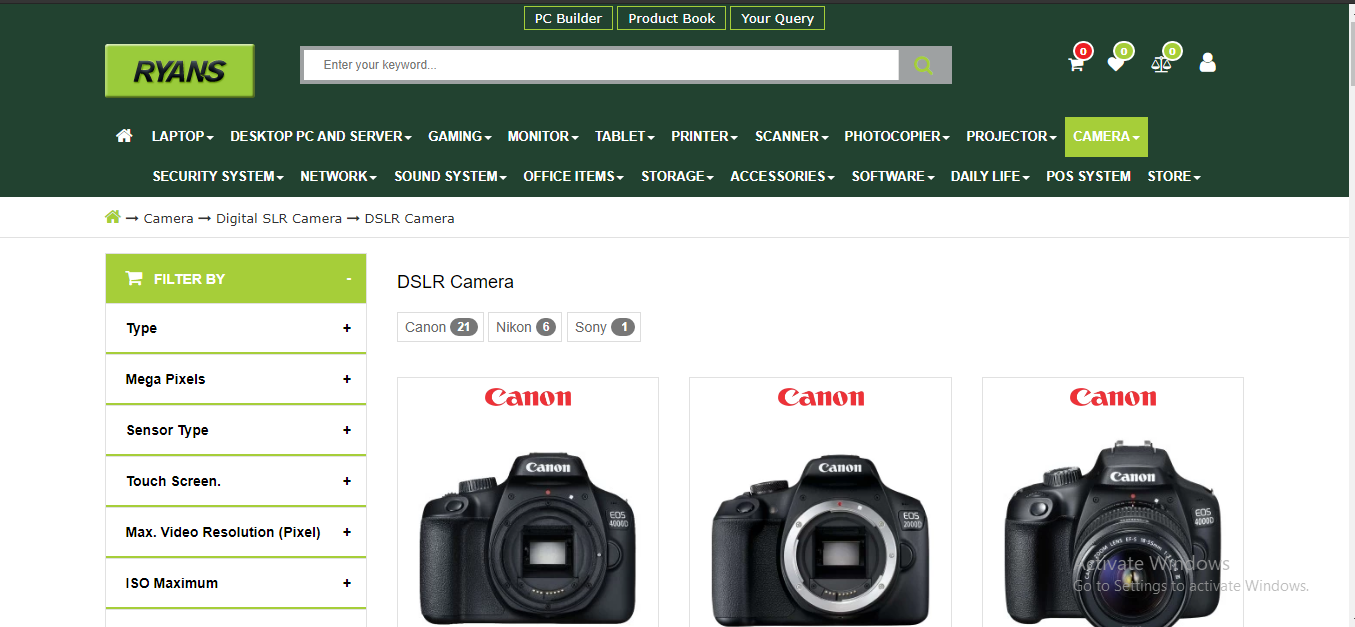The height and width of the screenshot is (627, 1355).
Task: Open the user account icon
Action: (x=1207, y=62)
